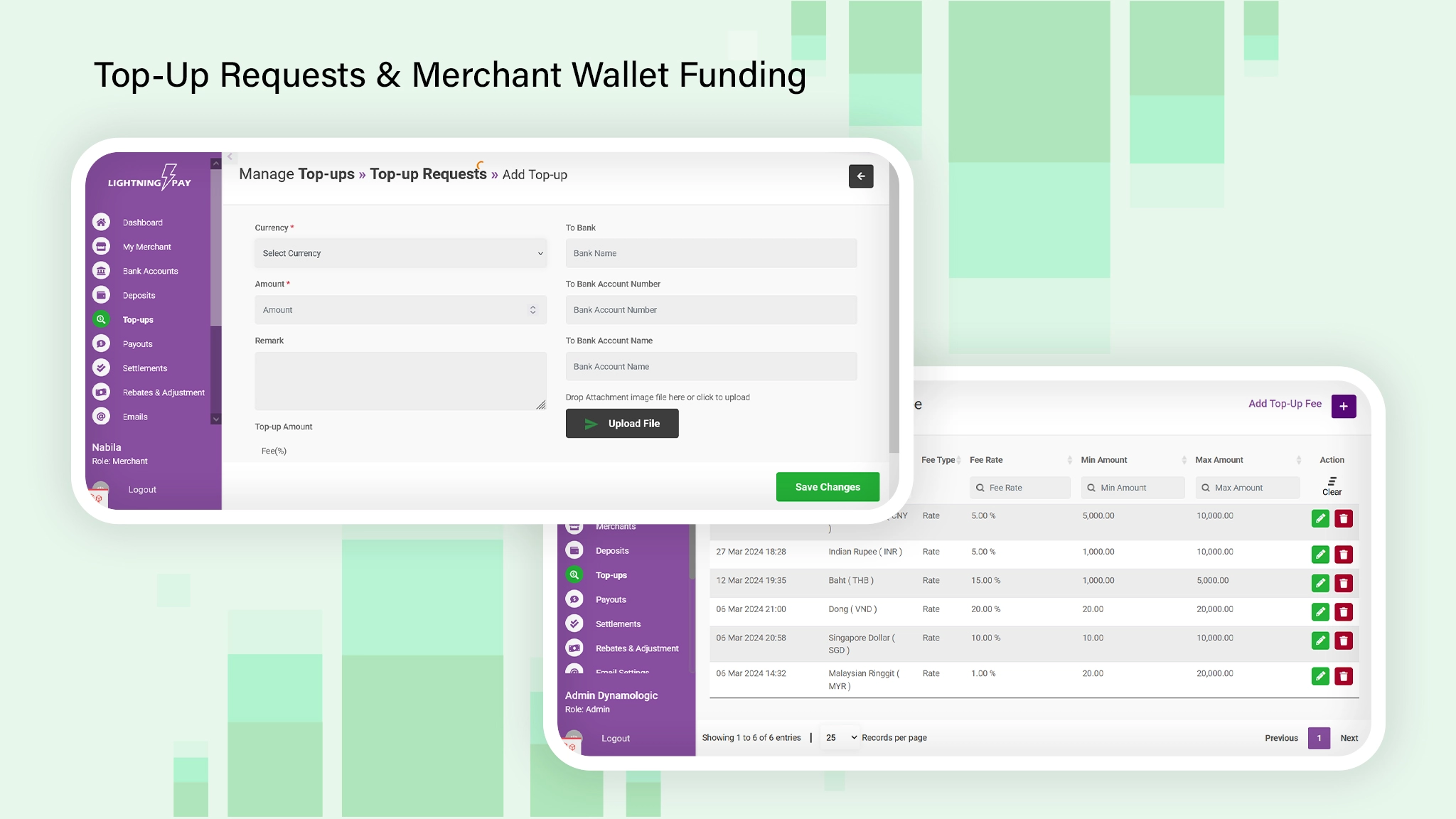The height and width of the screenshot is (819, 1456).
Task: Open the records per page dropdown
Action: tap(841, 738)
